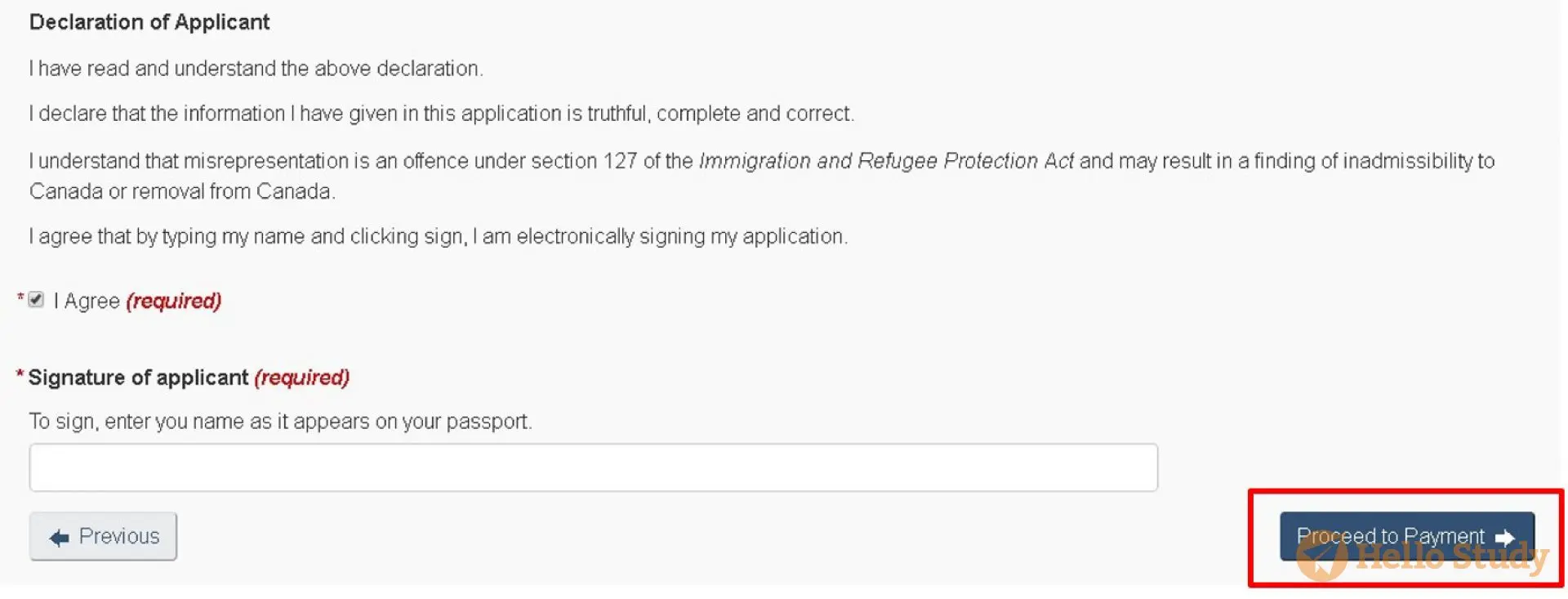This screenshot has width=1568, height=599.
Task: Click the right arrow icon on Proceed to Payment
Action: pos(1504,538)
